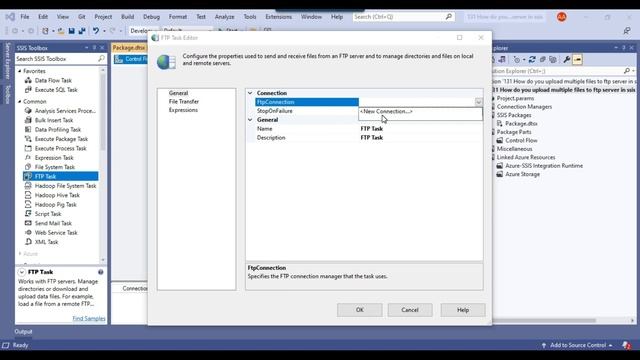The width and height of the screenshot is (640, 360).
Task: Open the Server Explorer side tab
Action: (x=7, y=61)
